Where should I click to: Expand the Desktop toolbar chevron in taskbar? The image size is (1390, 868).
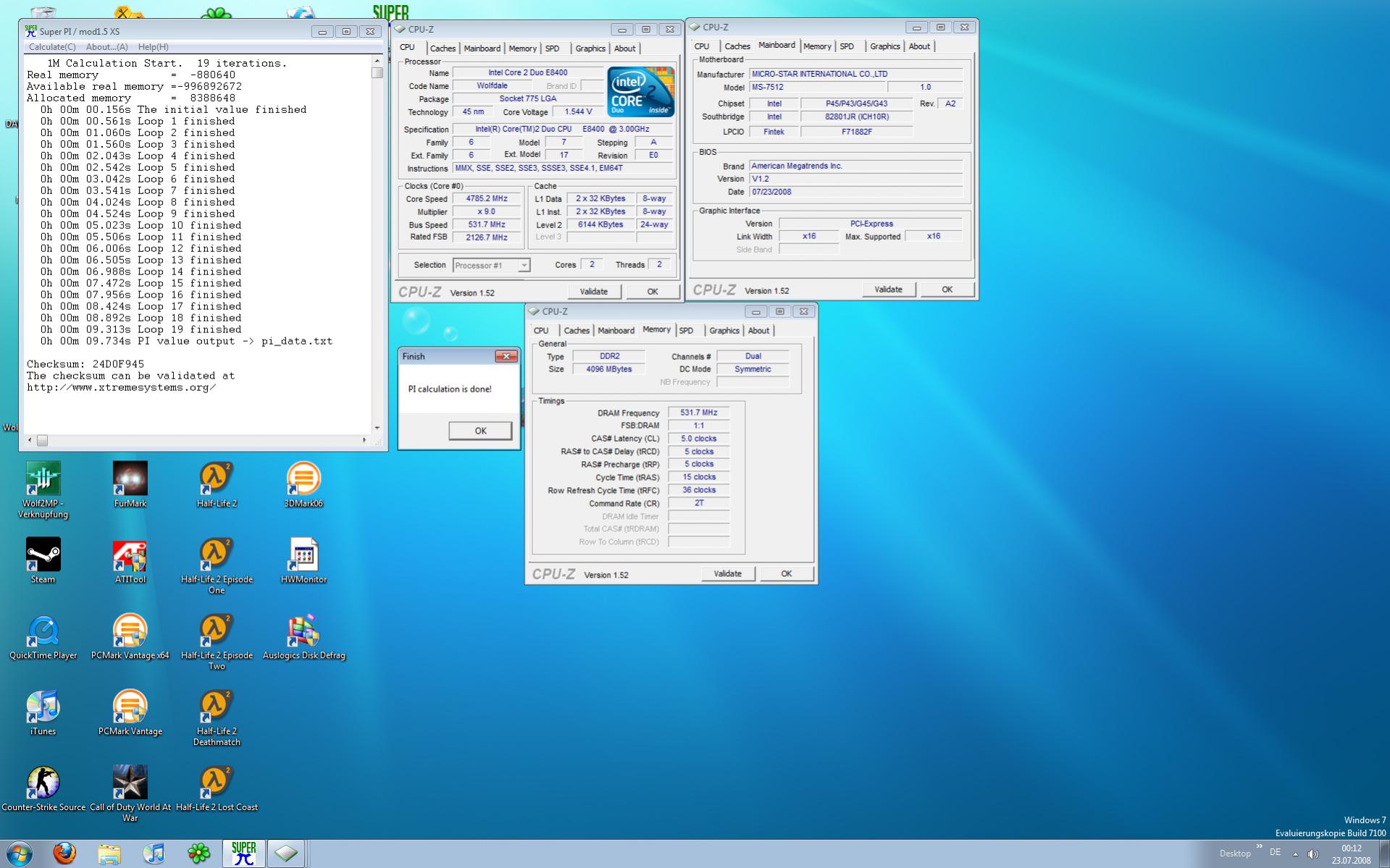1259,847
